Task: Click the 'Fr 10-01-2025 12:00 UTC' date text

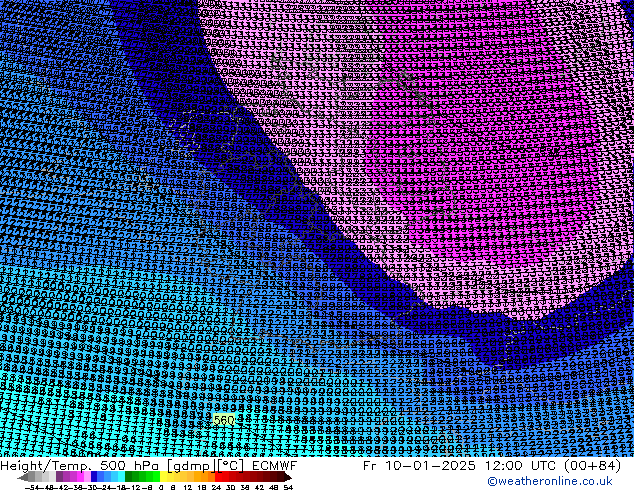Action: click(x=459, y=466)
